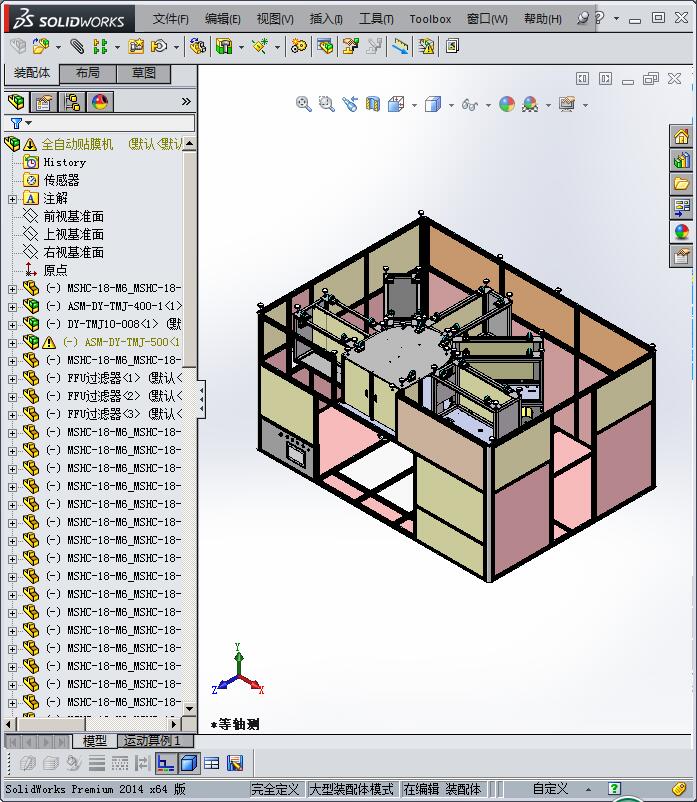Click the Exploded View icon
This screenshot has height=802, width=697.
click(350, 47)
